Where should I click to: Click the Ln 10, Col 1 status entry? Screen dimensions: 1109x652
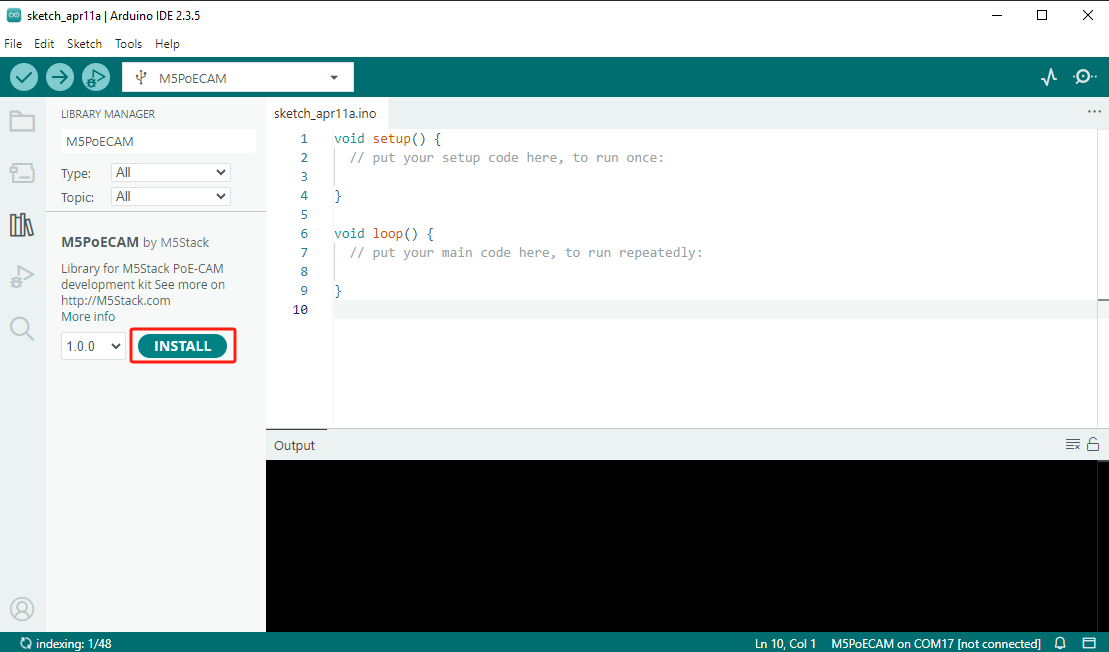(785, 644)
